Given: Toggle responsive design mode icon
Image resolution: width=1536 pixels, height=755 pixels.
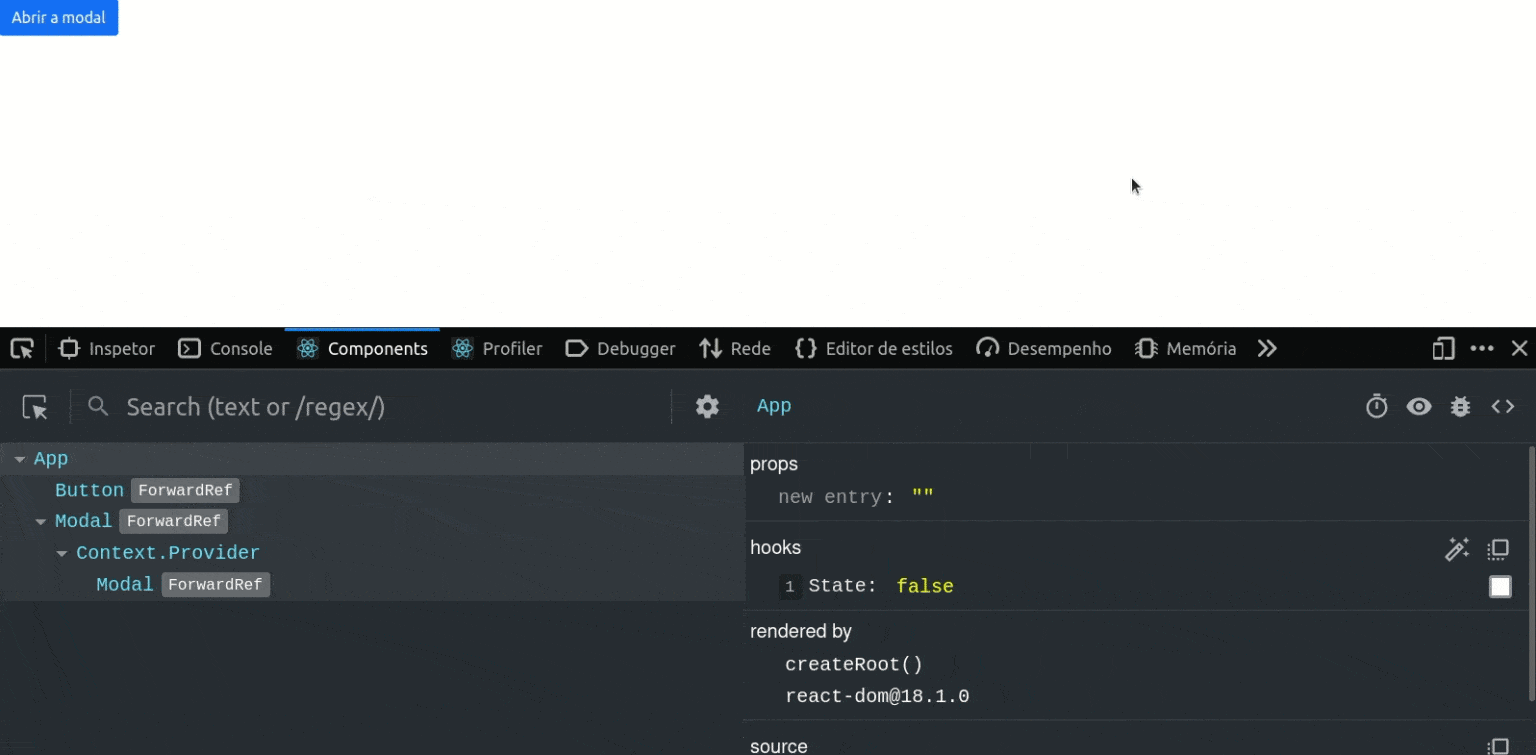Looking at the screenshot, I should click(1443, 349).
